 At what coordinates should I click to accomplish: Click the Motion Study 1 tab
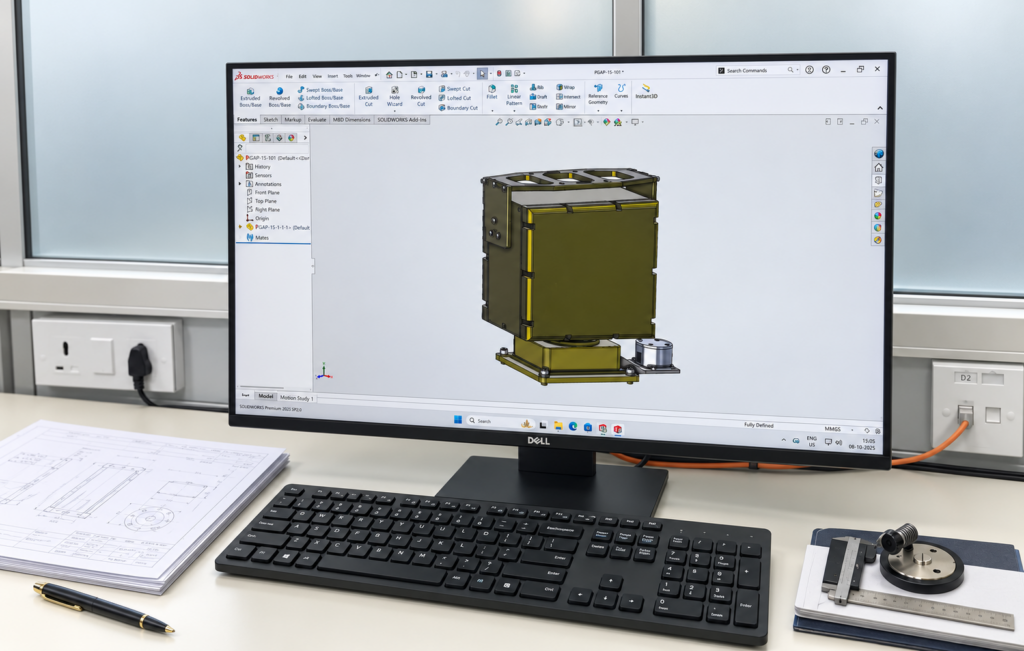click(x=296, y=398)
